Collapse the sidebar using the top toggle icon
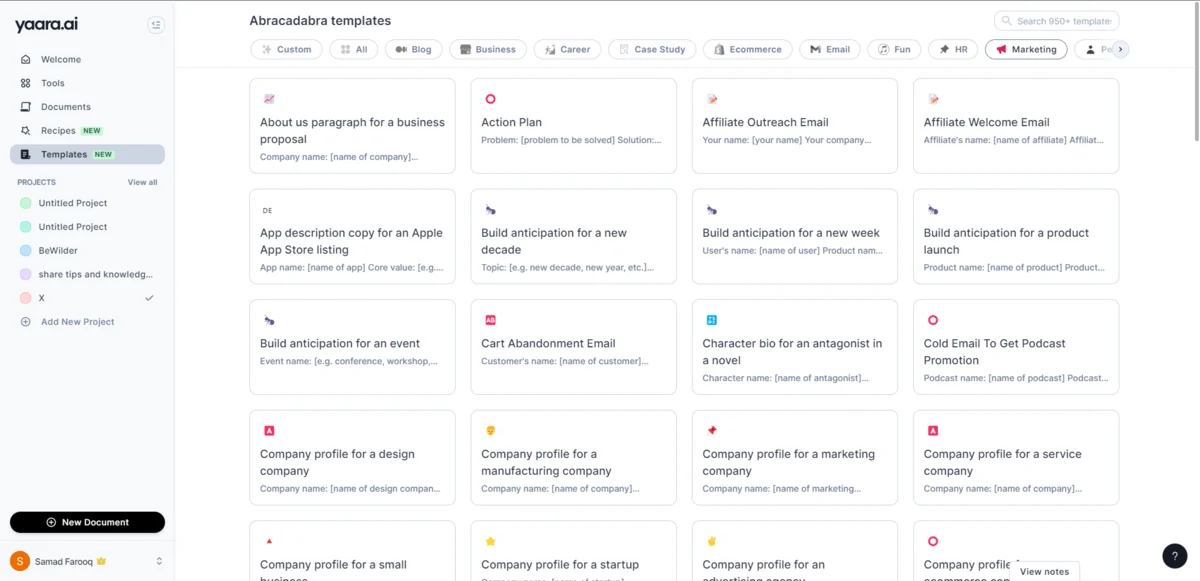This screenshot has height=581, width=1200. (156, 25)
